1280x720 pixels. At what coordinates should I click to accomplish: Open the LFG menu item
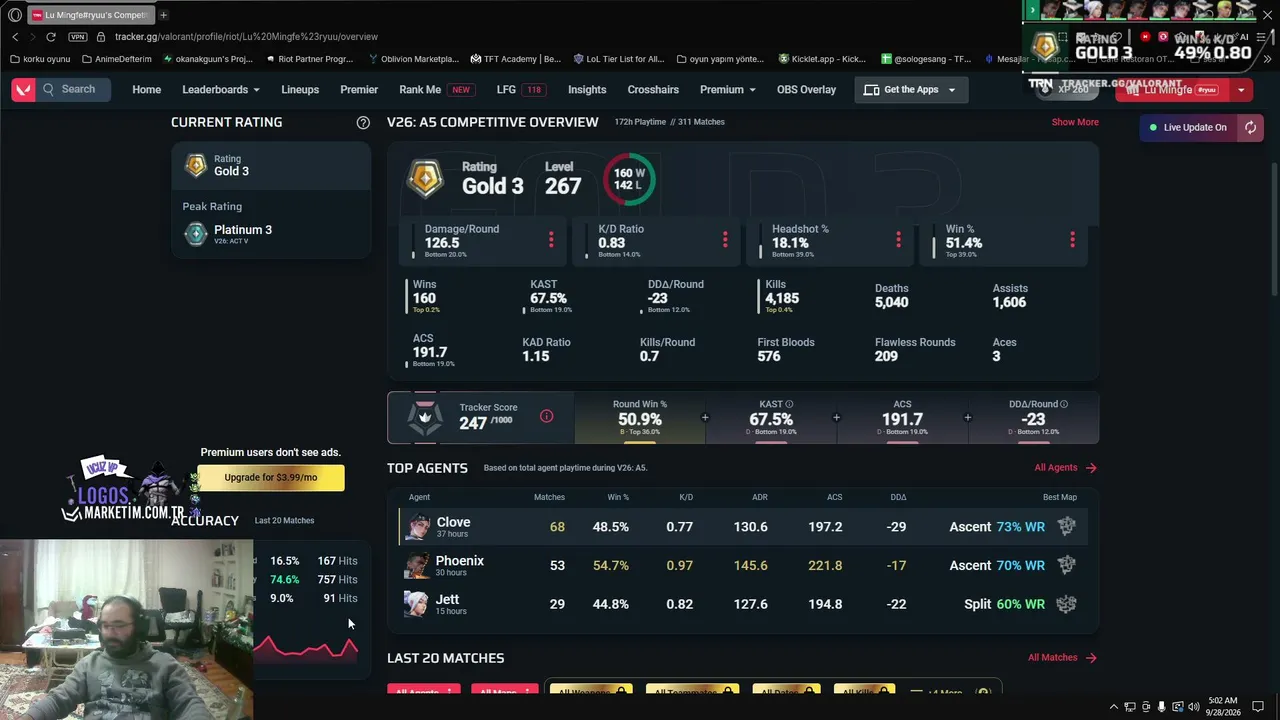click(x=520, y=90)
